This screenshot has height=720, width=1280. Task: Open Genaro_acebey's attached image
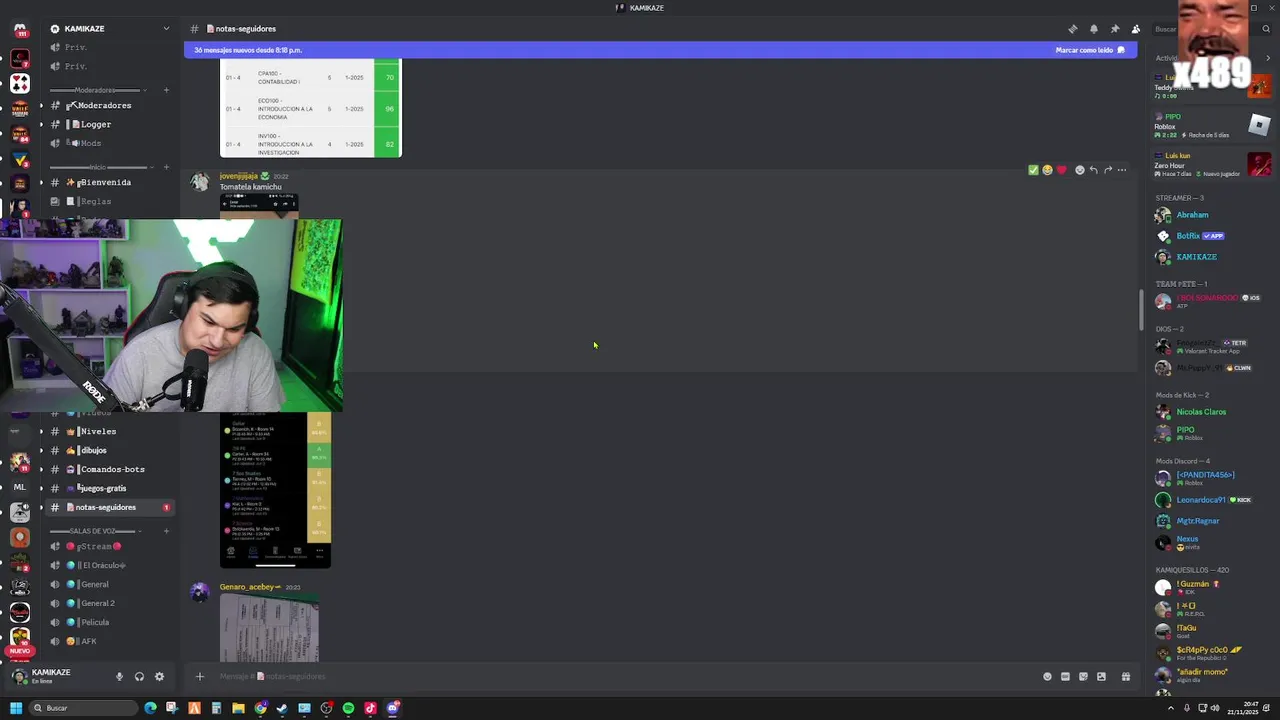(270, 628)
